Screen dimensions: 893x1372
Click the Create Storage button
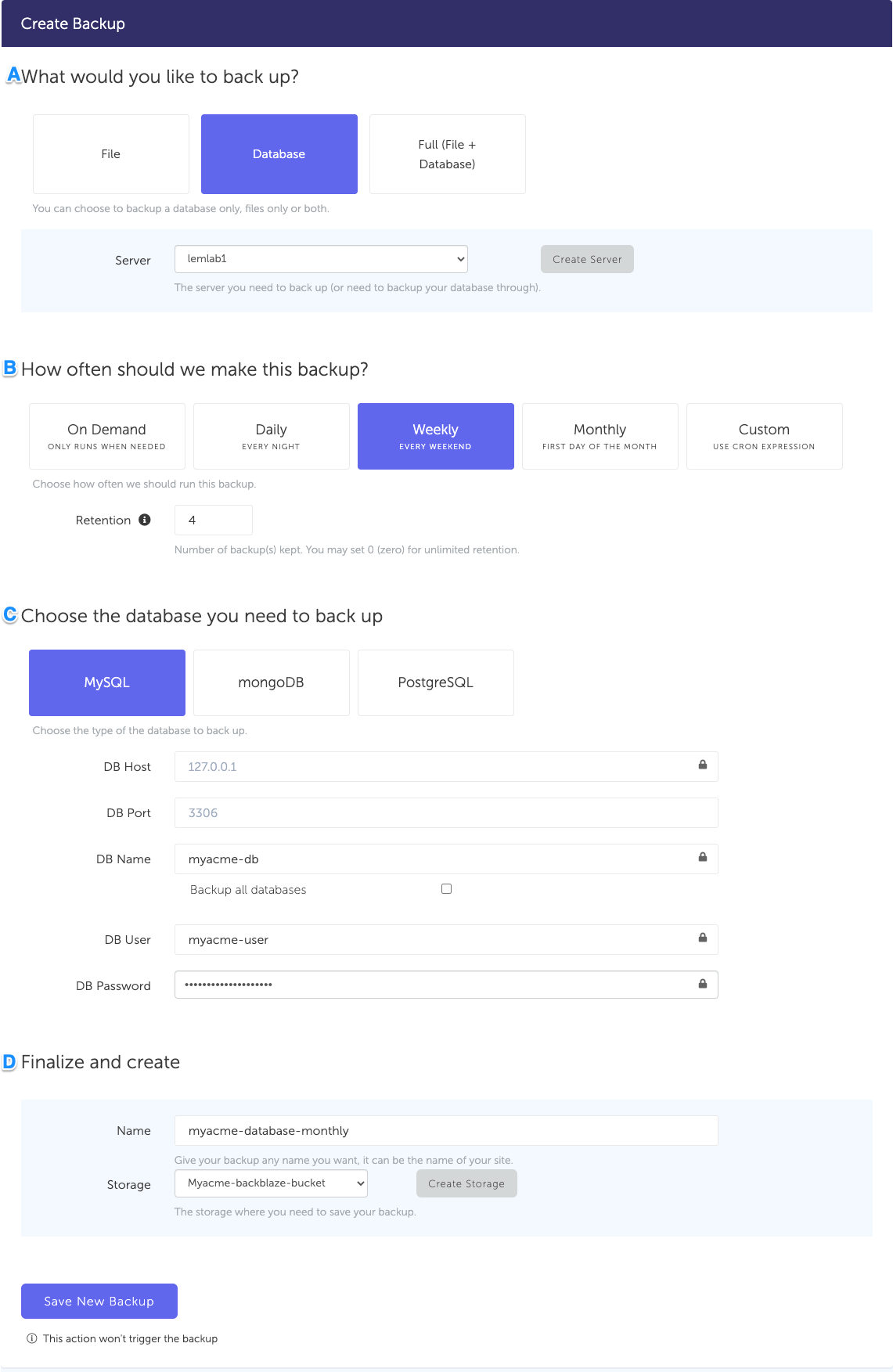pyautogui.click(x=466, y=1183)
